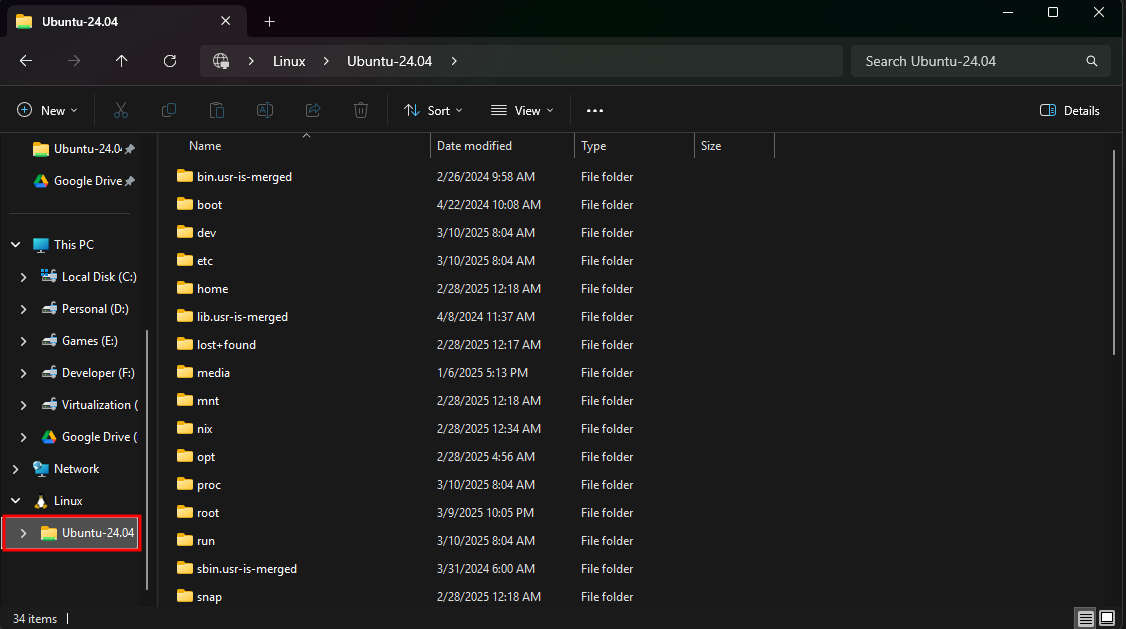Click the Copy icon in toolbar

pos(169,111)
